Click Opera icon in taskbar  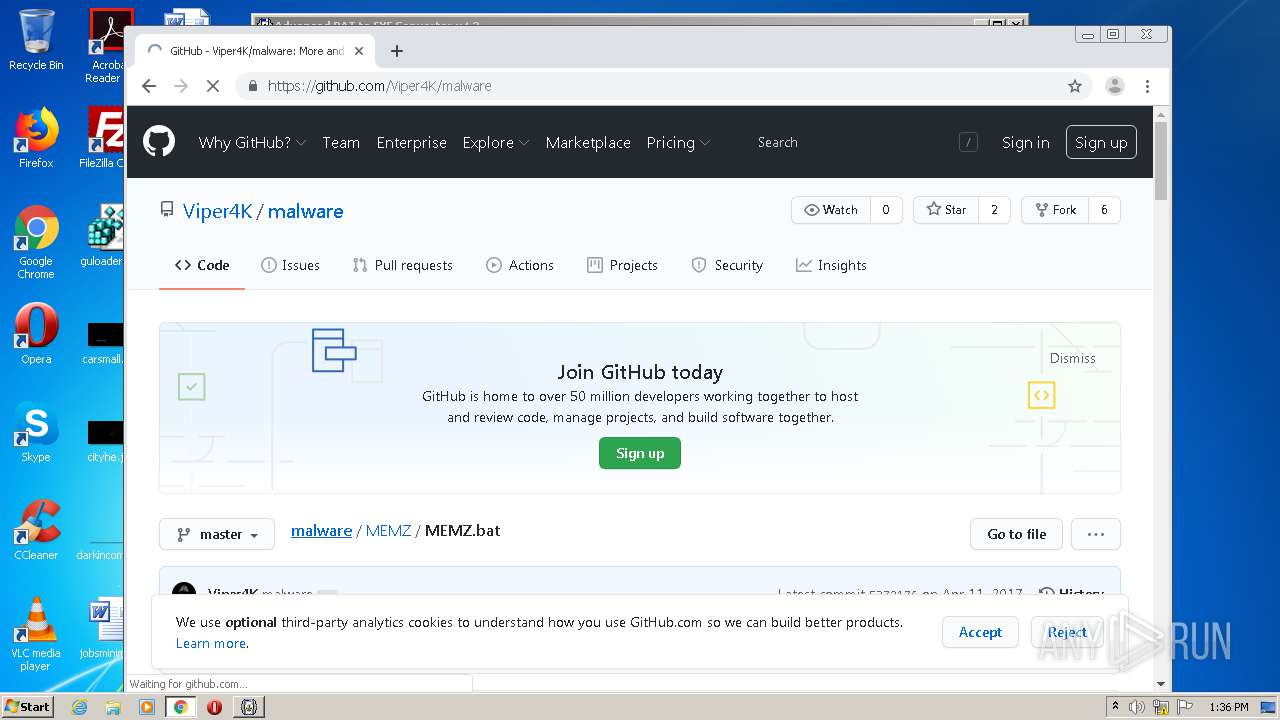pyautogui.click(x=214, y=707)
